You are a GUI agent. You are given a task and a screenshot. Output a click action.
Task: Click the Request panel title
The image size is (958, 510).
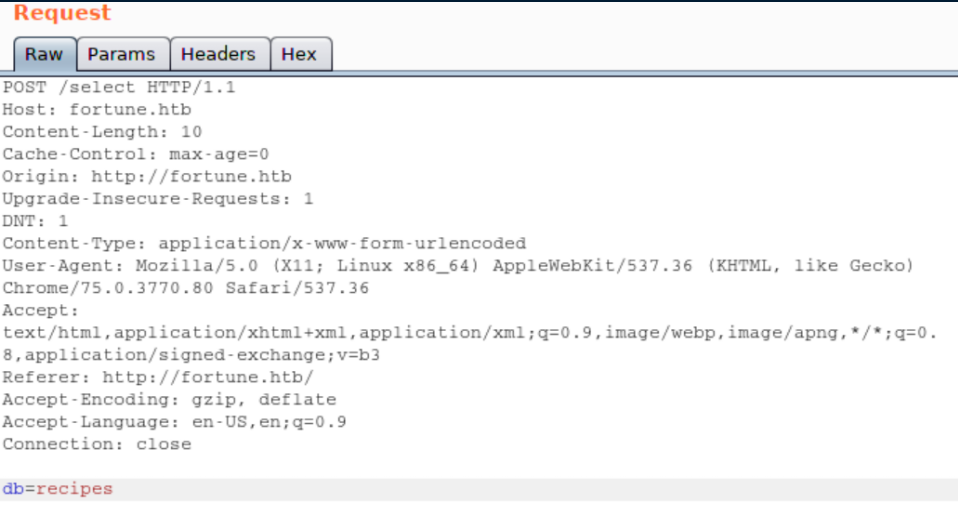coord(62,14)
